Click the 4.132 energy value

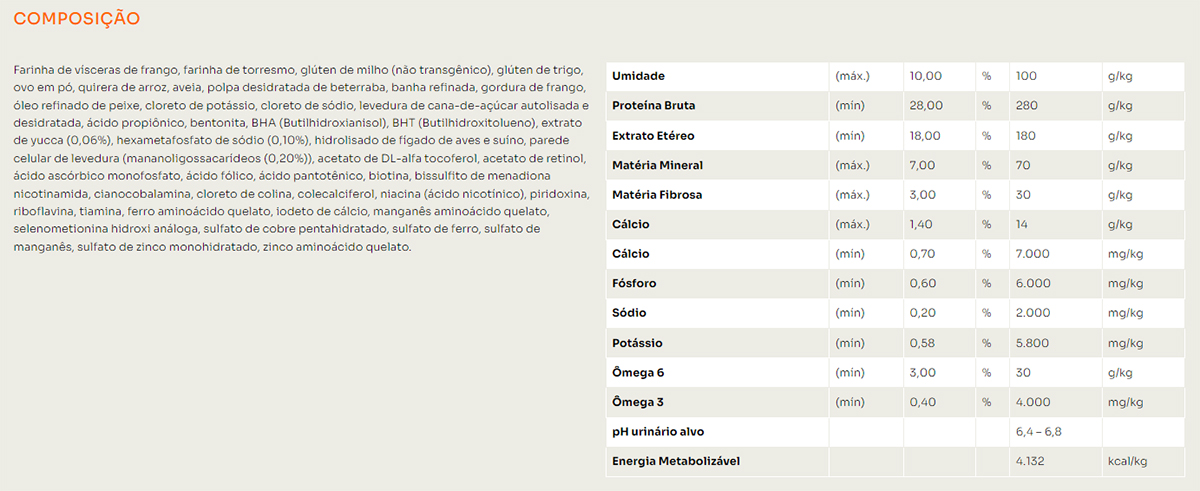pyautogui.click(x=1030, y=462)
